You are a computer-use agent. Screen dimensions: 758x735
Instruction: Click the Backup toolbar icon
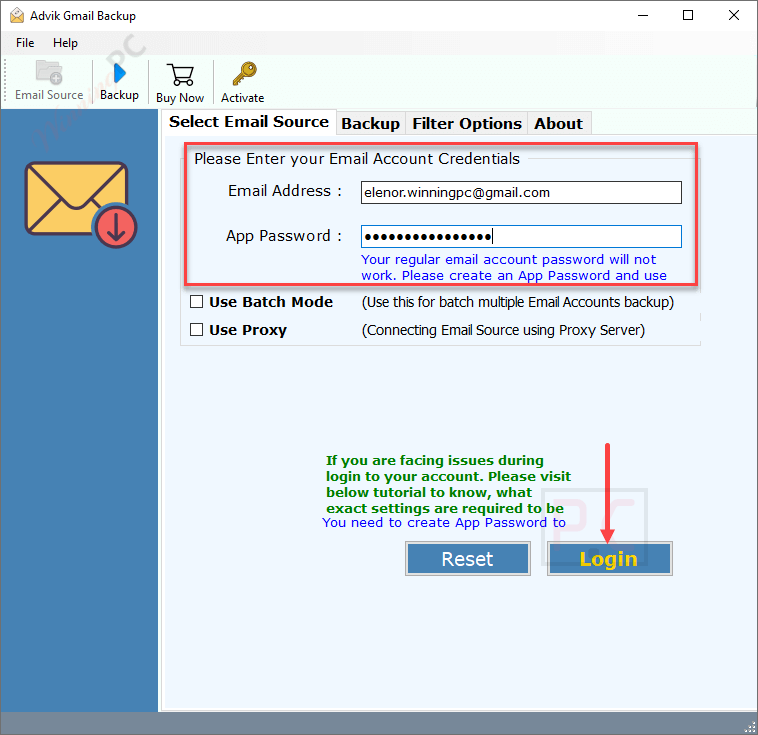[x=119, y=75]
